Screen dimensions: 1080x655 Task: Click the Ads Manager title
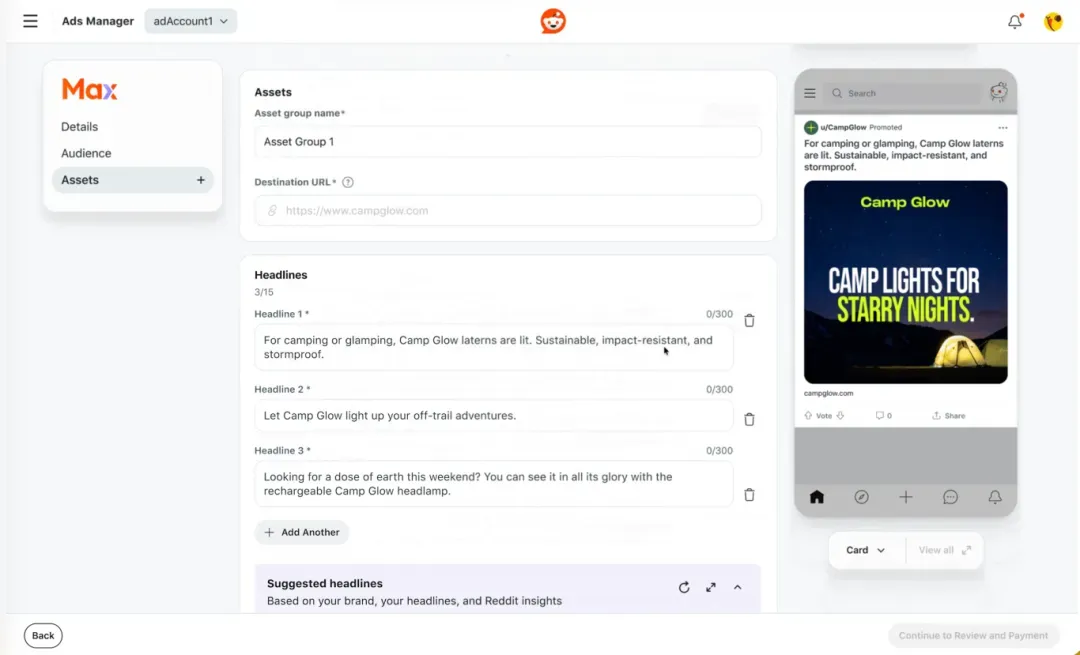(98, 21)
